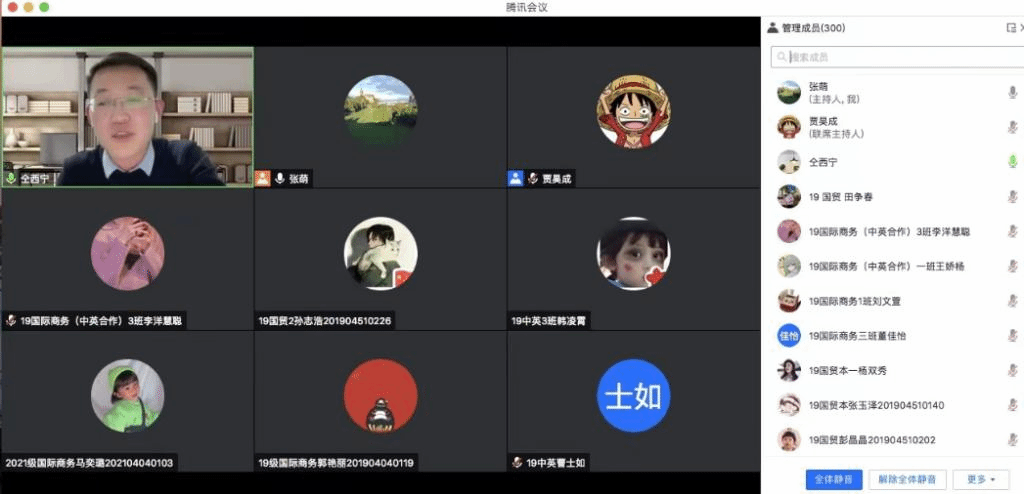Screen dimensions: 1024x494
Task: Click the blue 佳怡 avatar in the member list
Action: (x=789, y=335)
